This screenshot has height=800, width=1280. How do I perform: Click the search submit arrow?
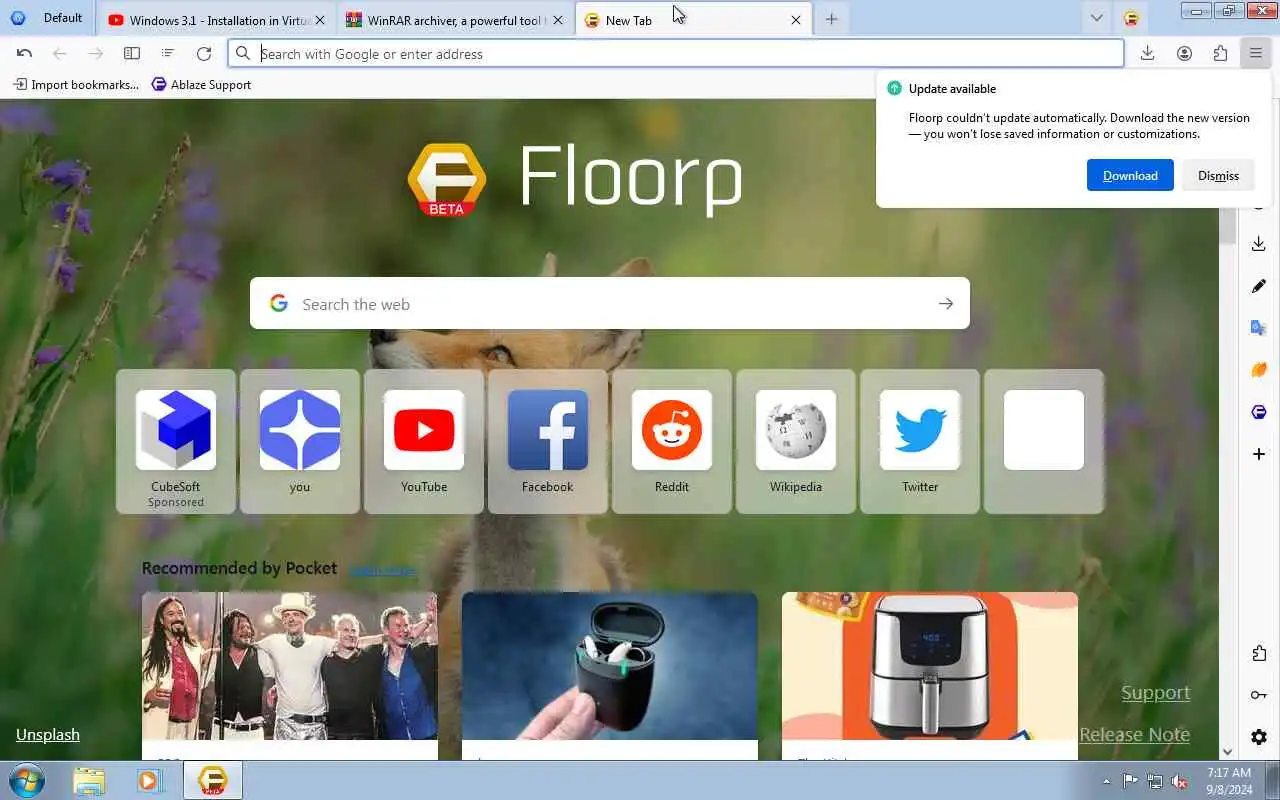pyautogui.click(x=946, y=303)
